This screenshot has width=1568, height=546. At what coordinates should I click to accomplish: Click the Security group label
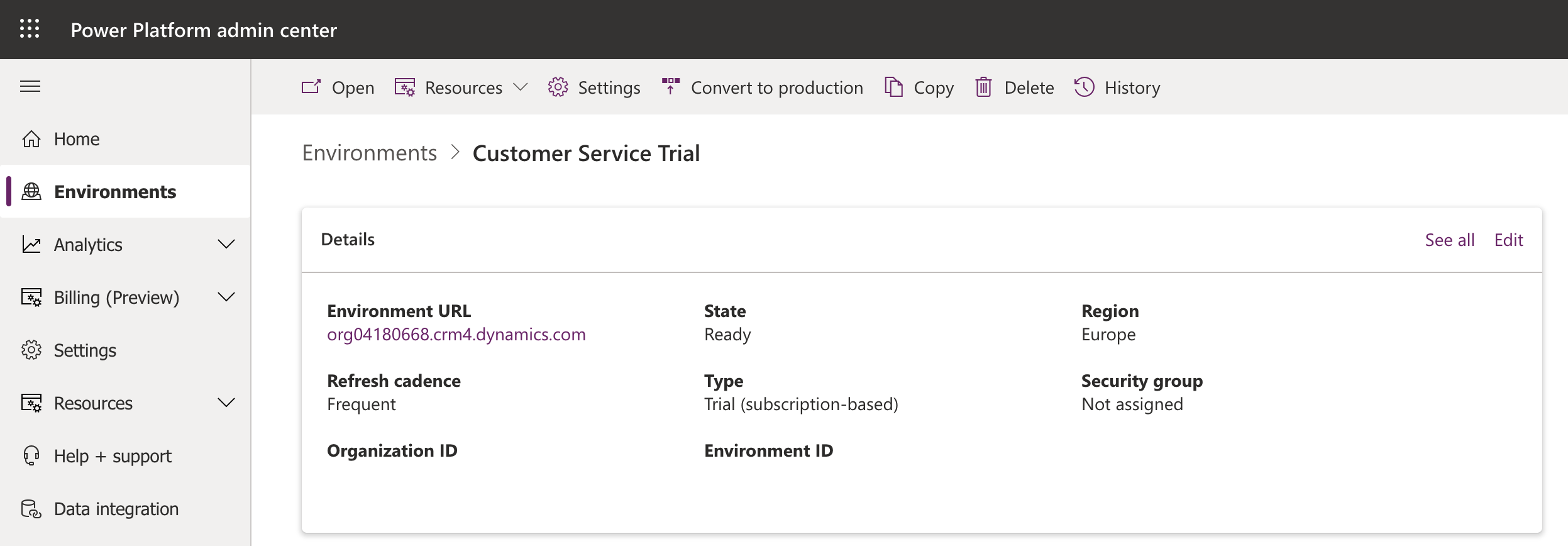(x=1142, y=381)
